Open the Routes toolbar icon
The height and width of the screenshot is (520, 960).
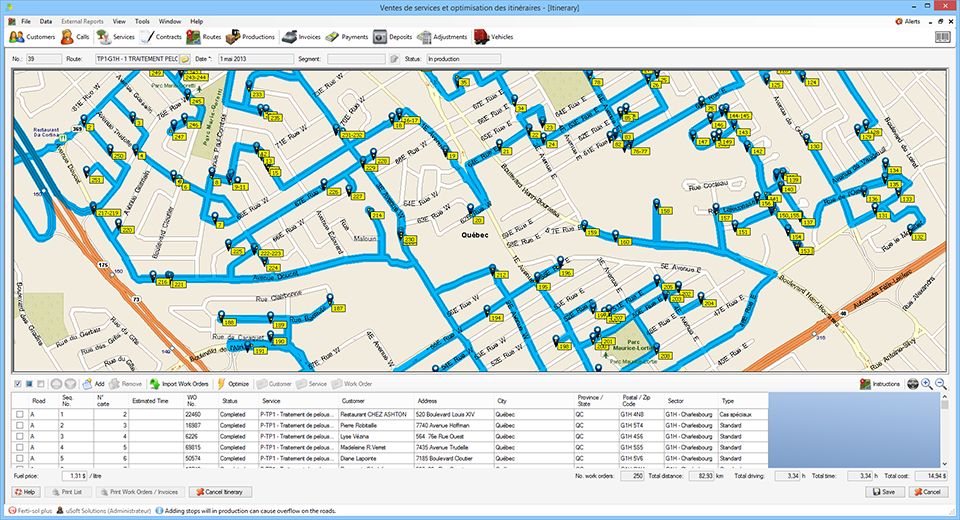(x=204, y=37)
